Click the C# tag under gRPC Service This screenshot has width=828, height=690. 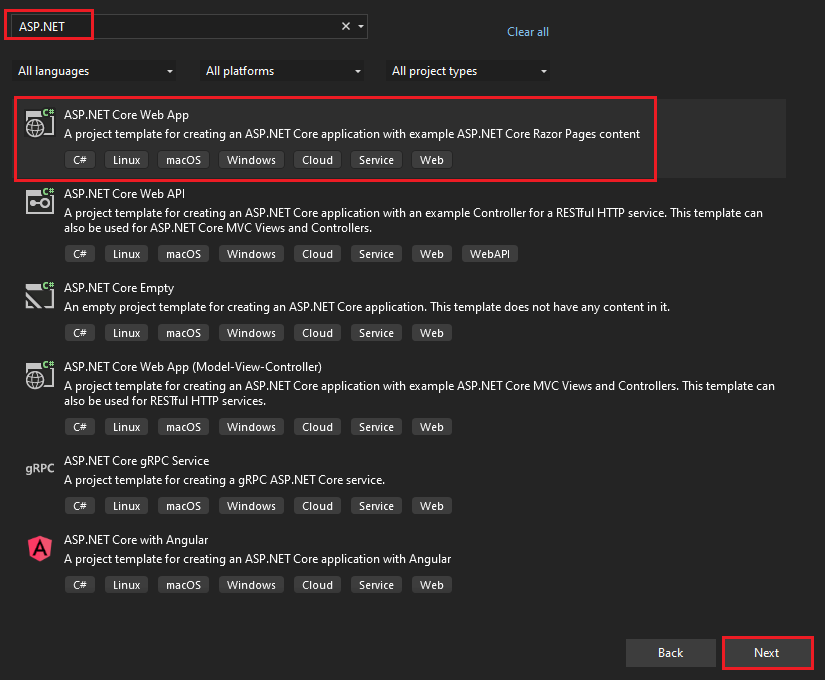coord(80,507)
